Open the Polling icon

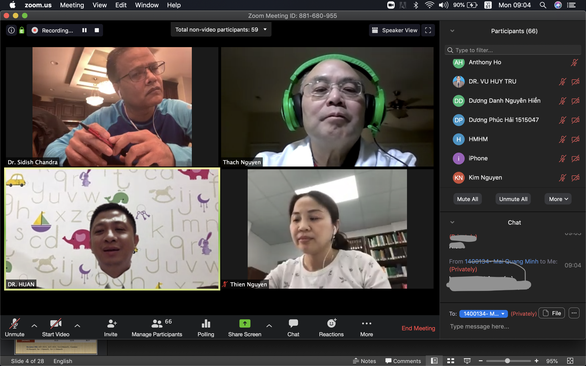206,323
